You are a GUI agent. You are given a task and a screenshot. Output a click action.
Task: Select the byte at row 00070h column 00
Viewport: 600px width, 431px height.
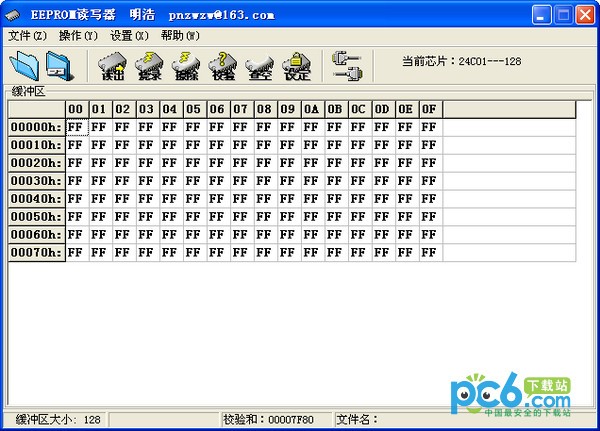[77, 253]
